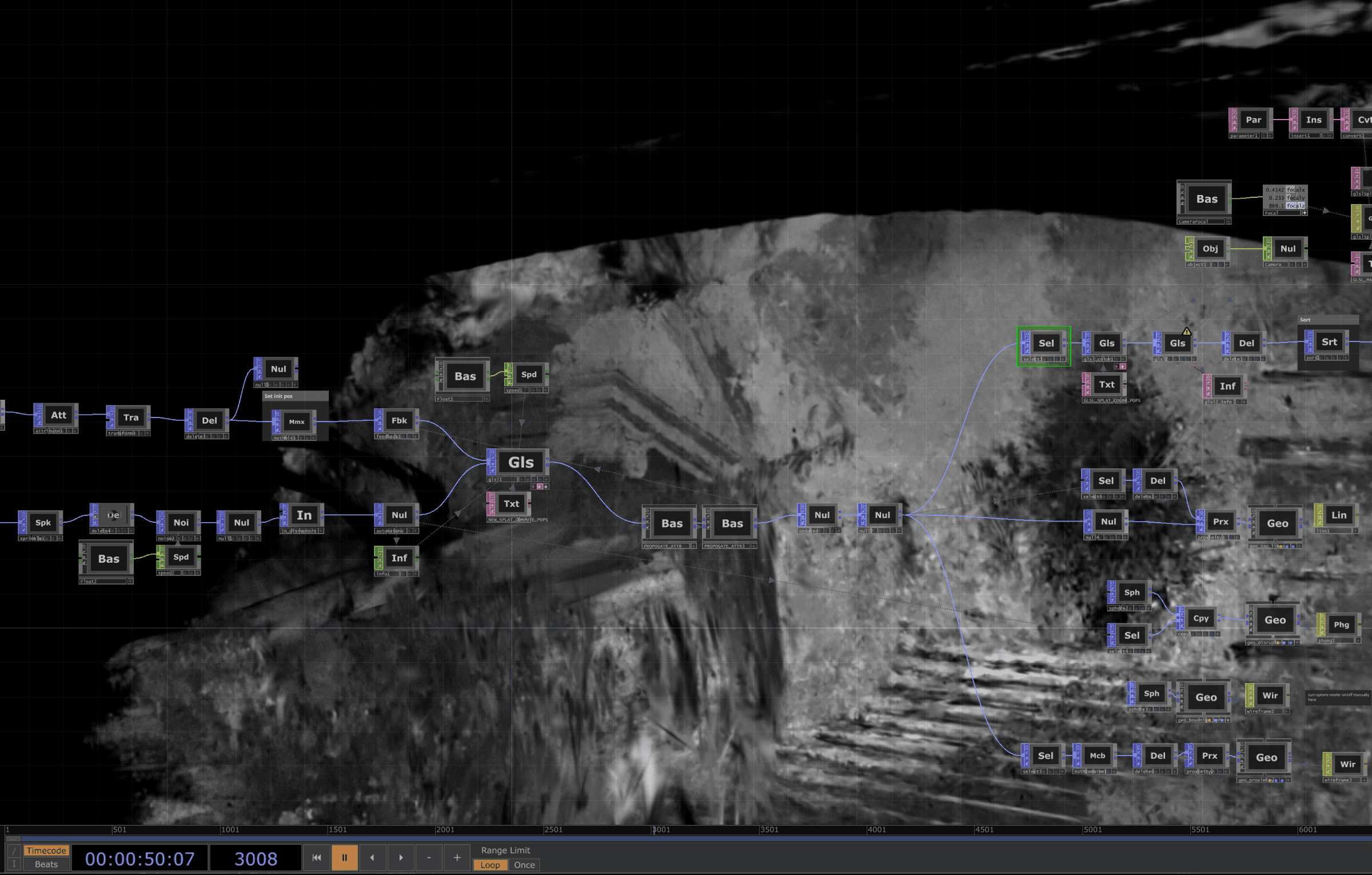Click the warning triangle on glsl2 node
This screenshot has height=875, width=1372.
click(x=1187, y=331)
